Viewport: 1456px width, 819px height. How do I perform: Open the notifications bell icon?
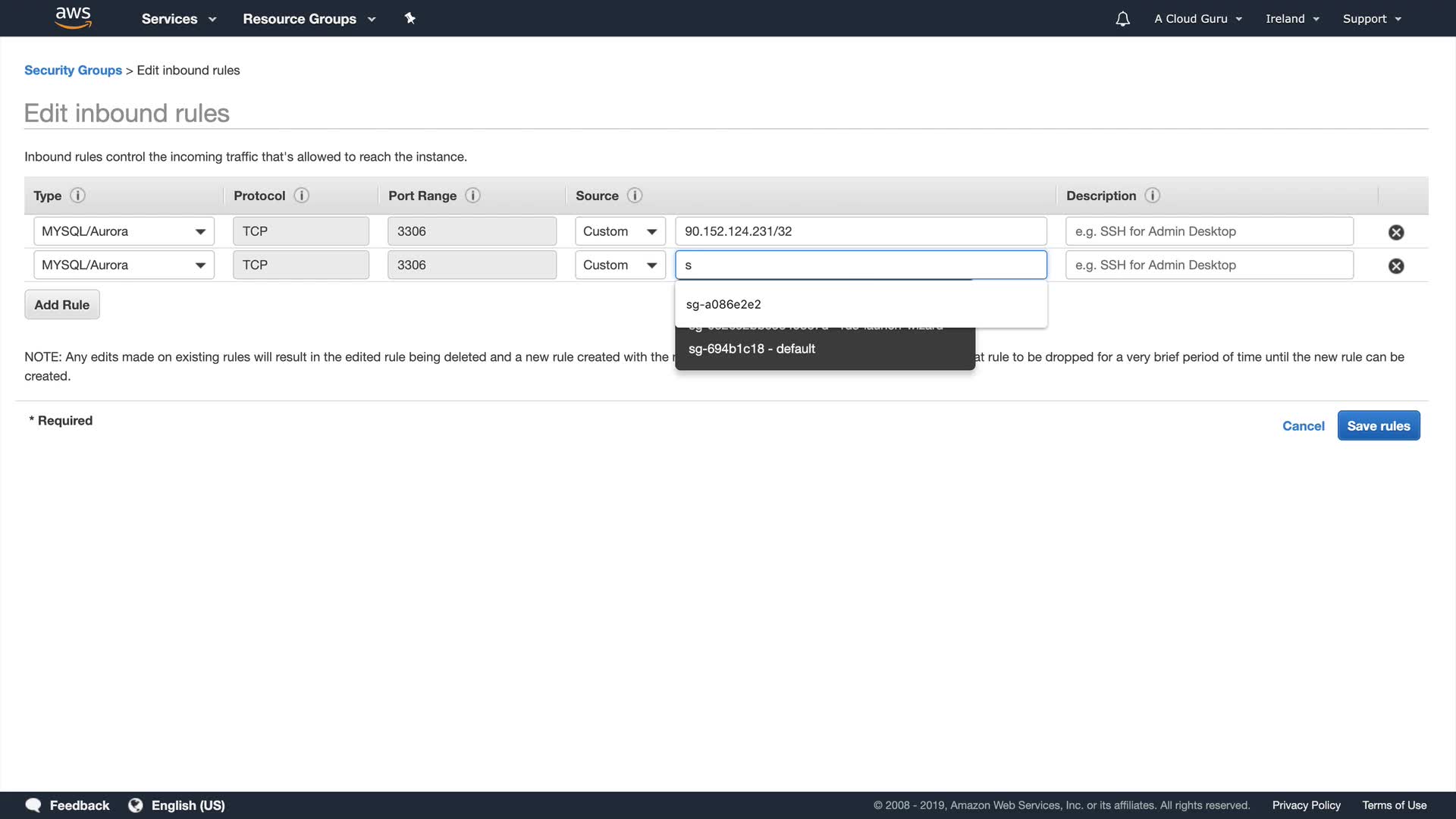(x=1122, y=19)
